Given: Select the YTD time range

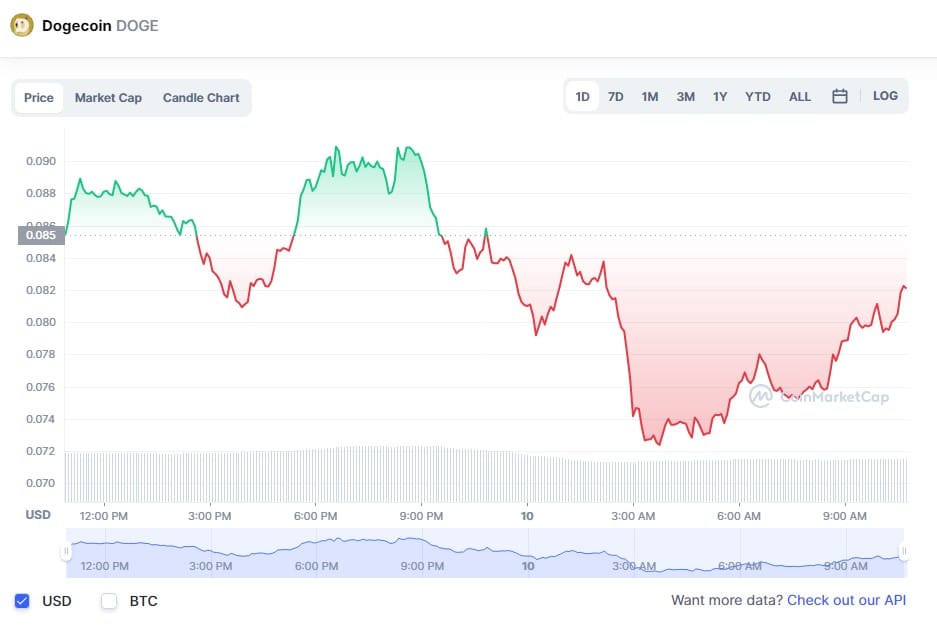Looking at the screenshot, I should pyautogui.click(x=757, y=96).
